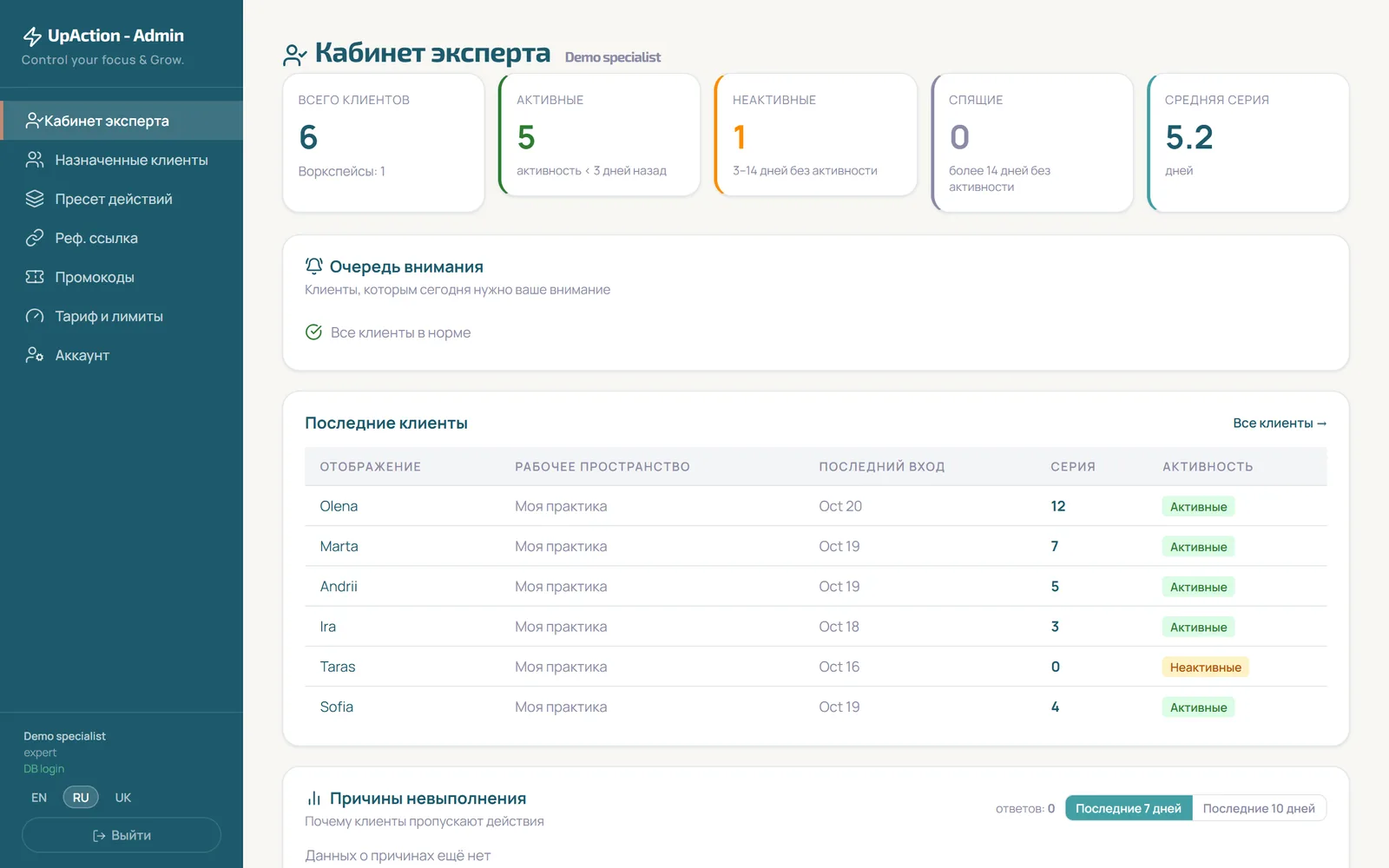Click the DB login link

pyautogui.click(x=43, y=769)
